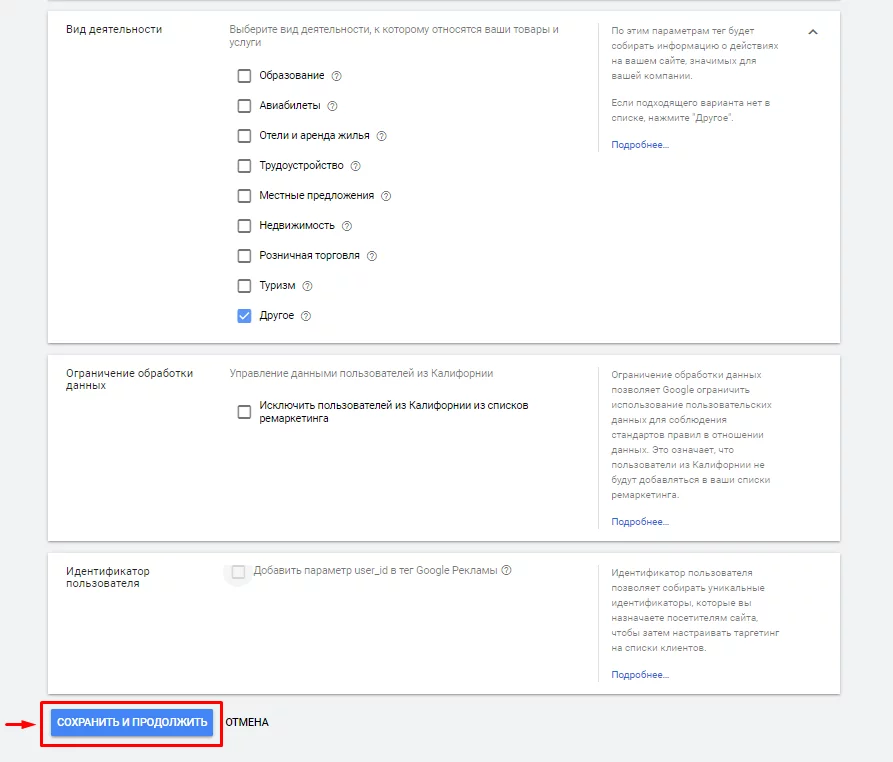Viewport: 893px width, 762px height.
Task: Click СОХРАНИТЬ И ПРОДОЛЖИТЬ button
Action: coord(132,722)
